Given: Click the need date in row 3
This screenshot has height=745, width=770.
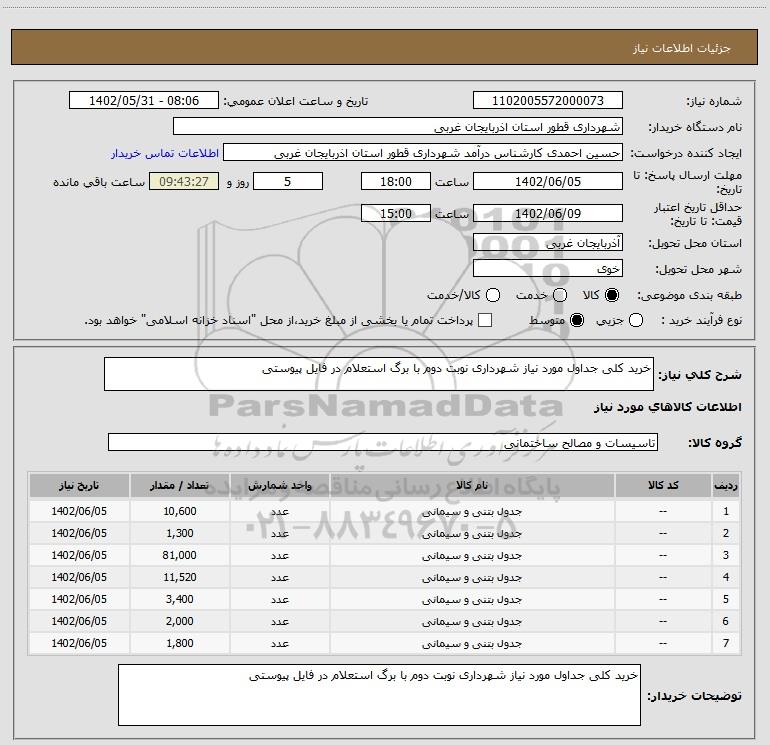Looking at the screenshot, I should tap(79, 555).
